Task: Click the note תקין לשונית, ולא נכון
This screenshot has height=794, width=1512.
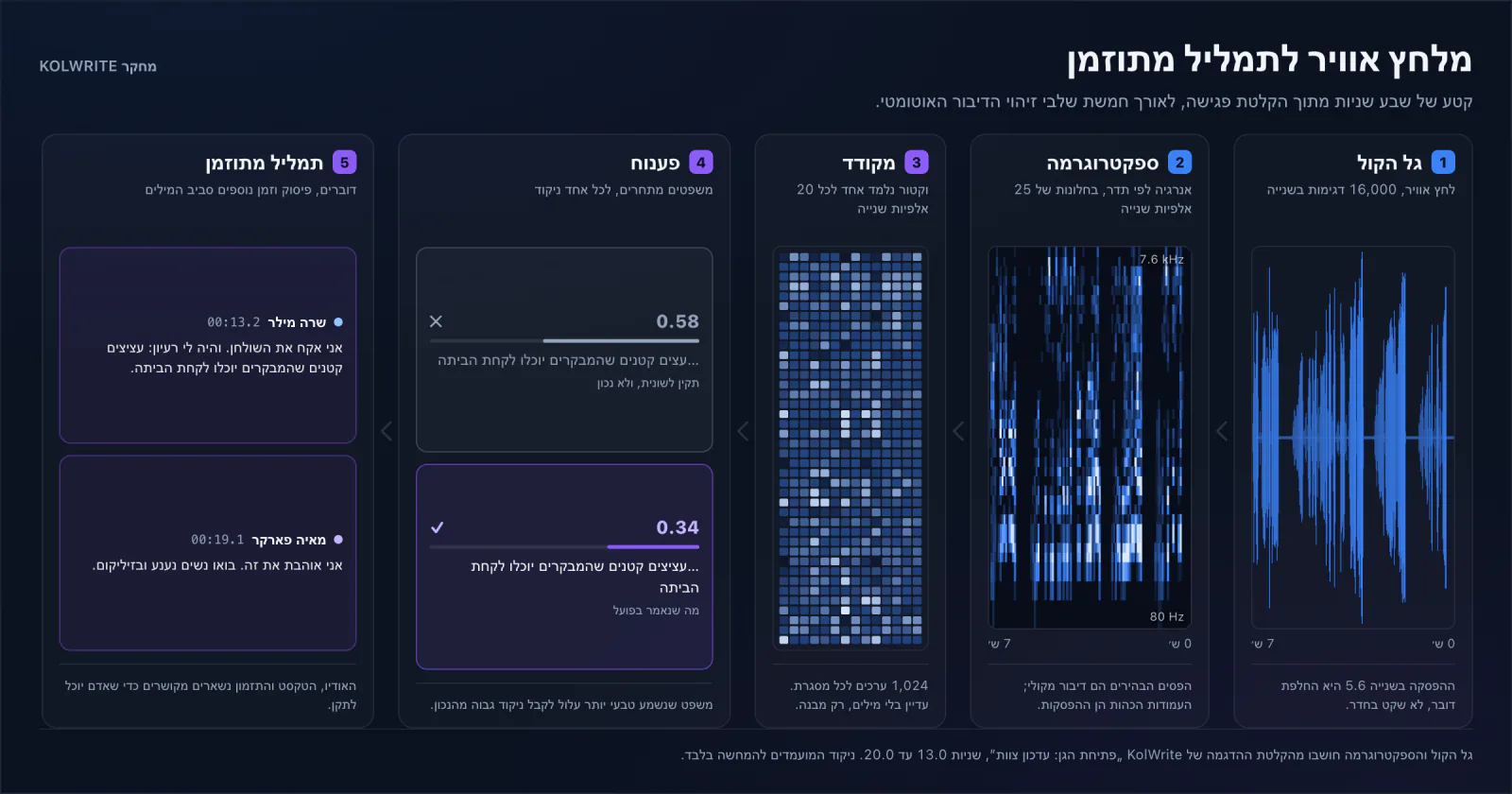Action: pyautogui.click(x=648, y=383)
